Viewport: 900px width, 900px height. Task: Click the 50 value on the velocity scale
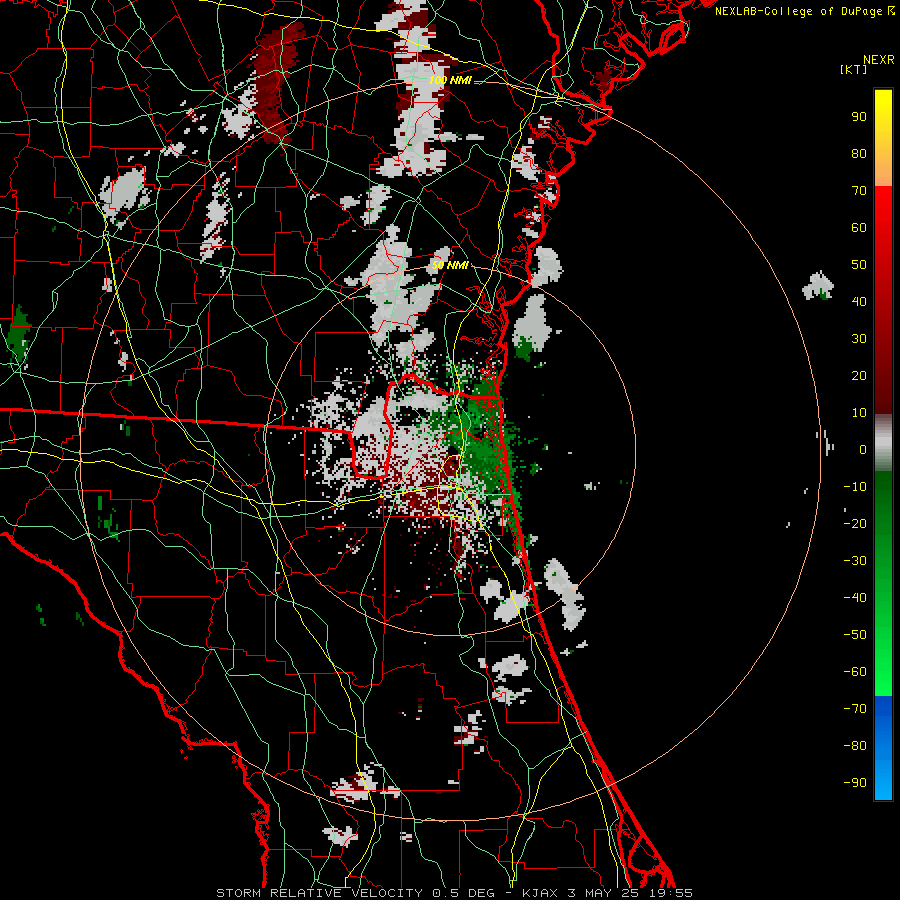859,265
